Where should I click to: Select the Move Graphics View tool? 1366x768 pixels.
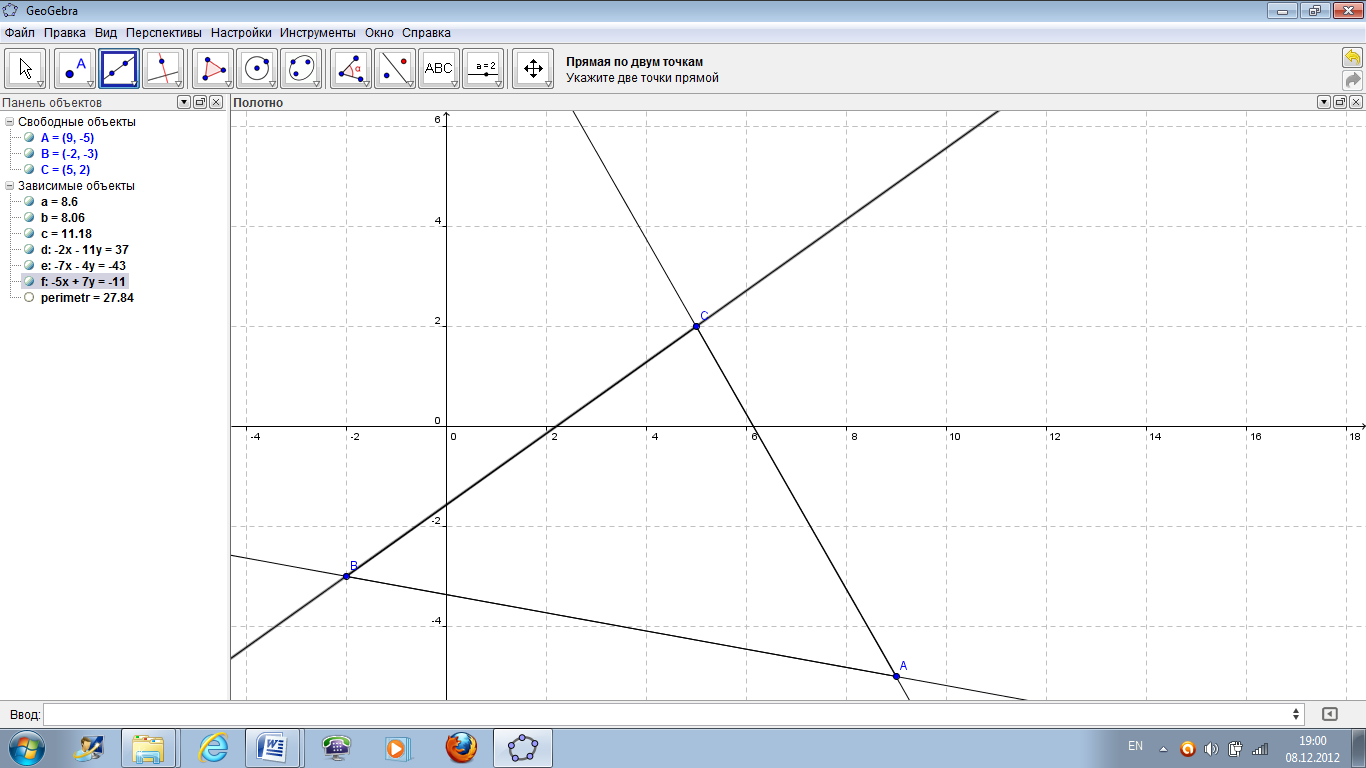533,68
